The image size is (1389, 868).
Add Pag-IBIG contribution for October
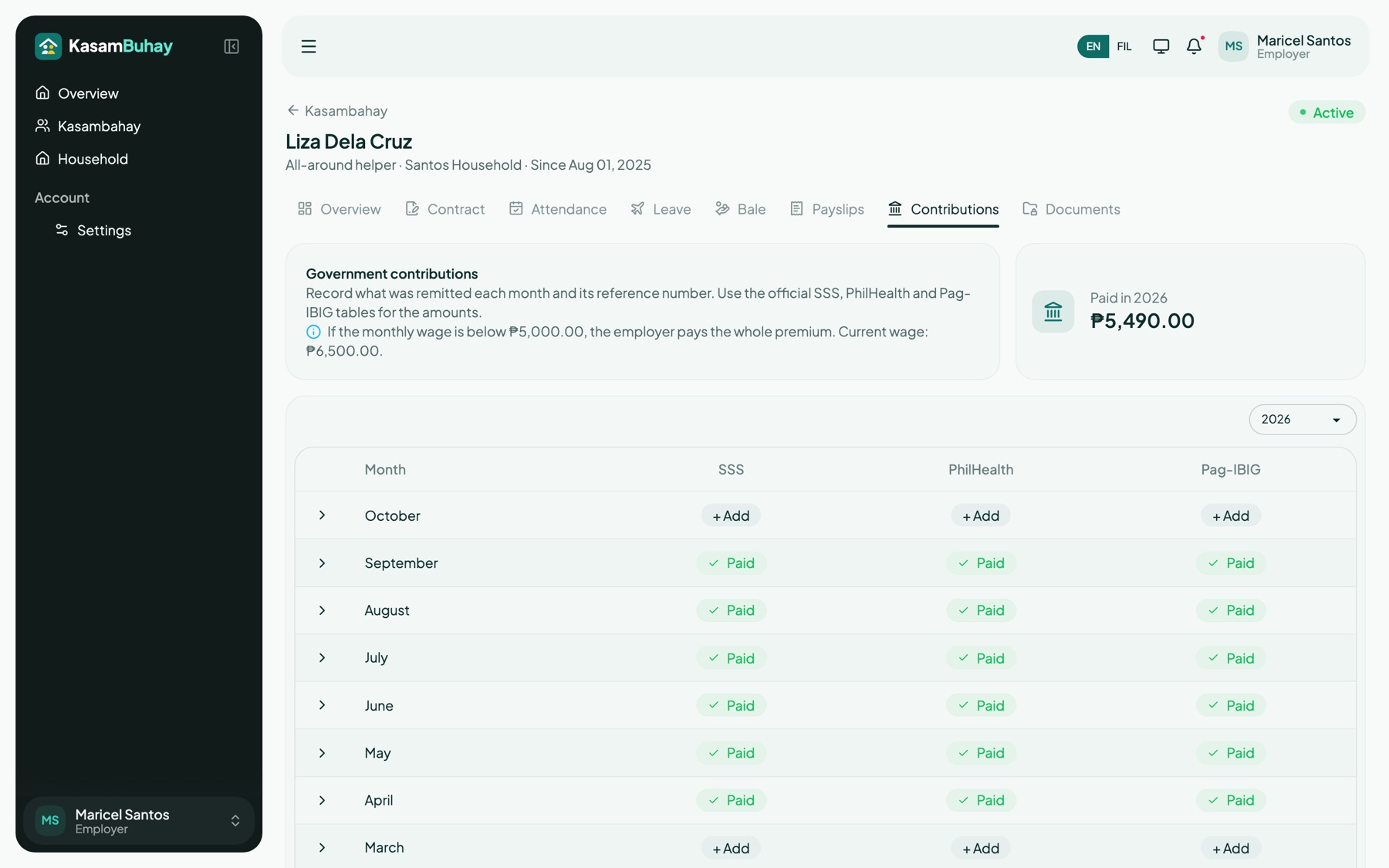pos(1230,515)
